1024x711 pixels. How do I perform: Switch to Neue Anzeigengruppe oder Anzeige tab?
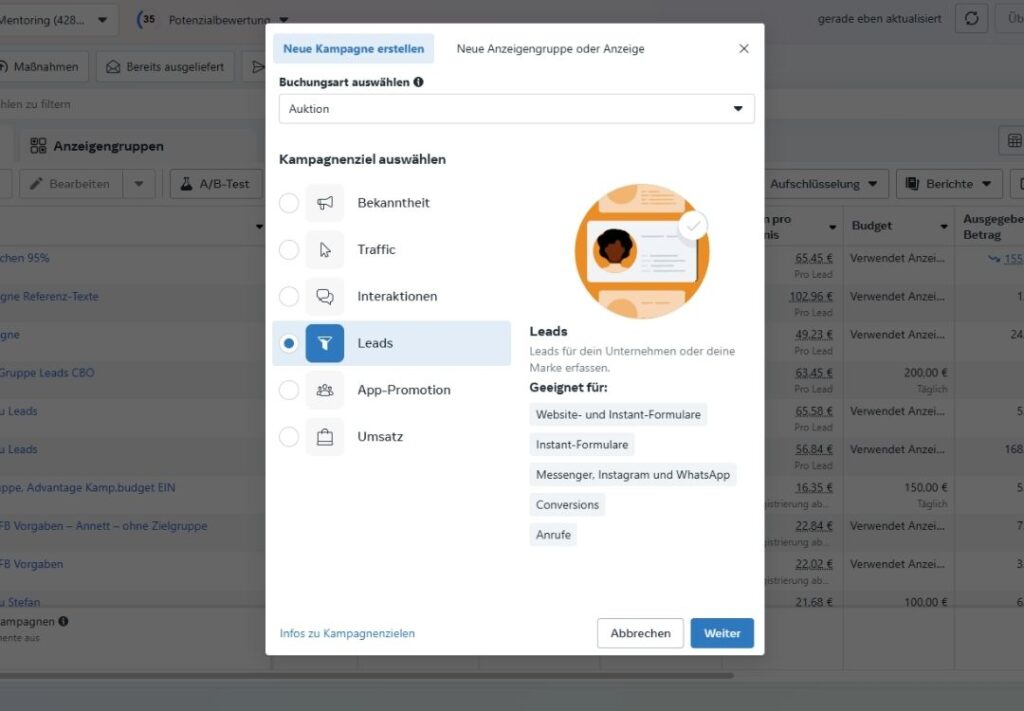[x=550, y=49]
